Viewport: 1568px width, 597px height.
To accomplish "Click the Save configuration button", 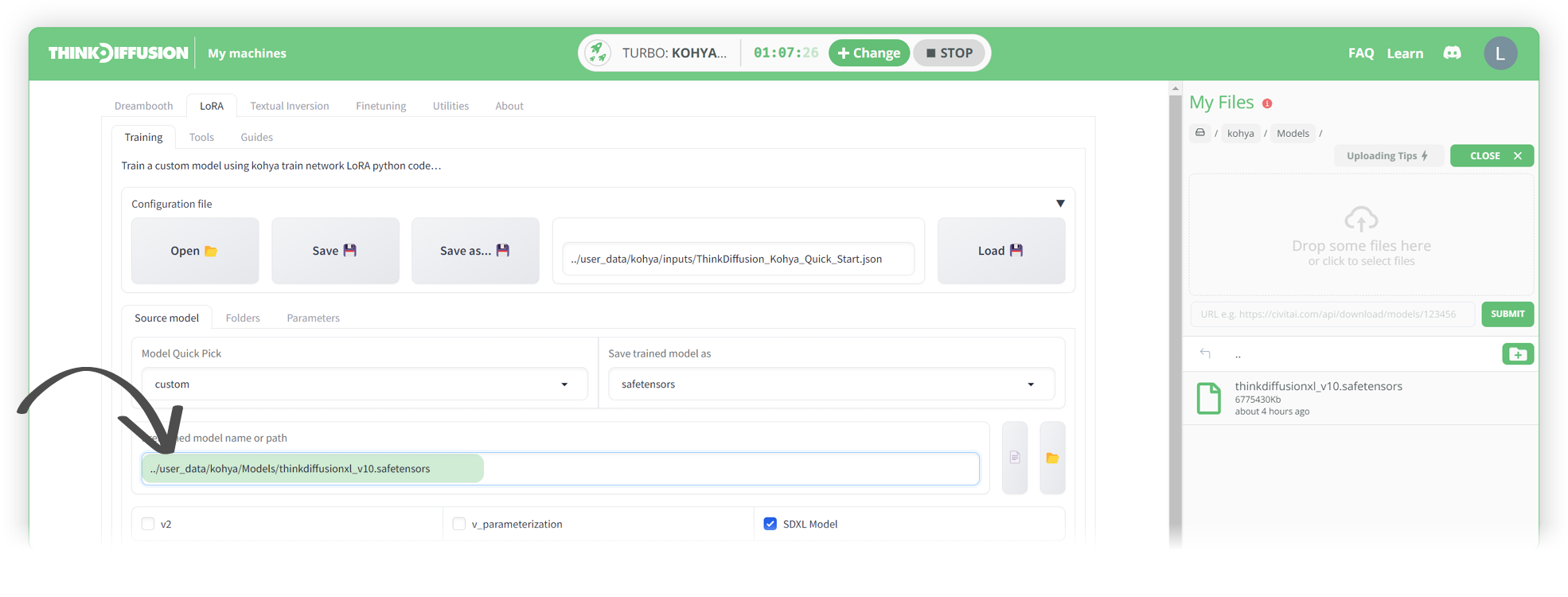I will click(335, 251).
